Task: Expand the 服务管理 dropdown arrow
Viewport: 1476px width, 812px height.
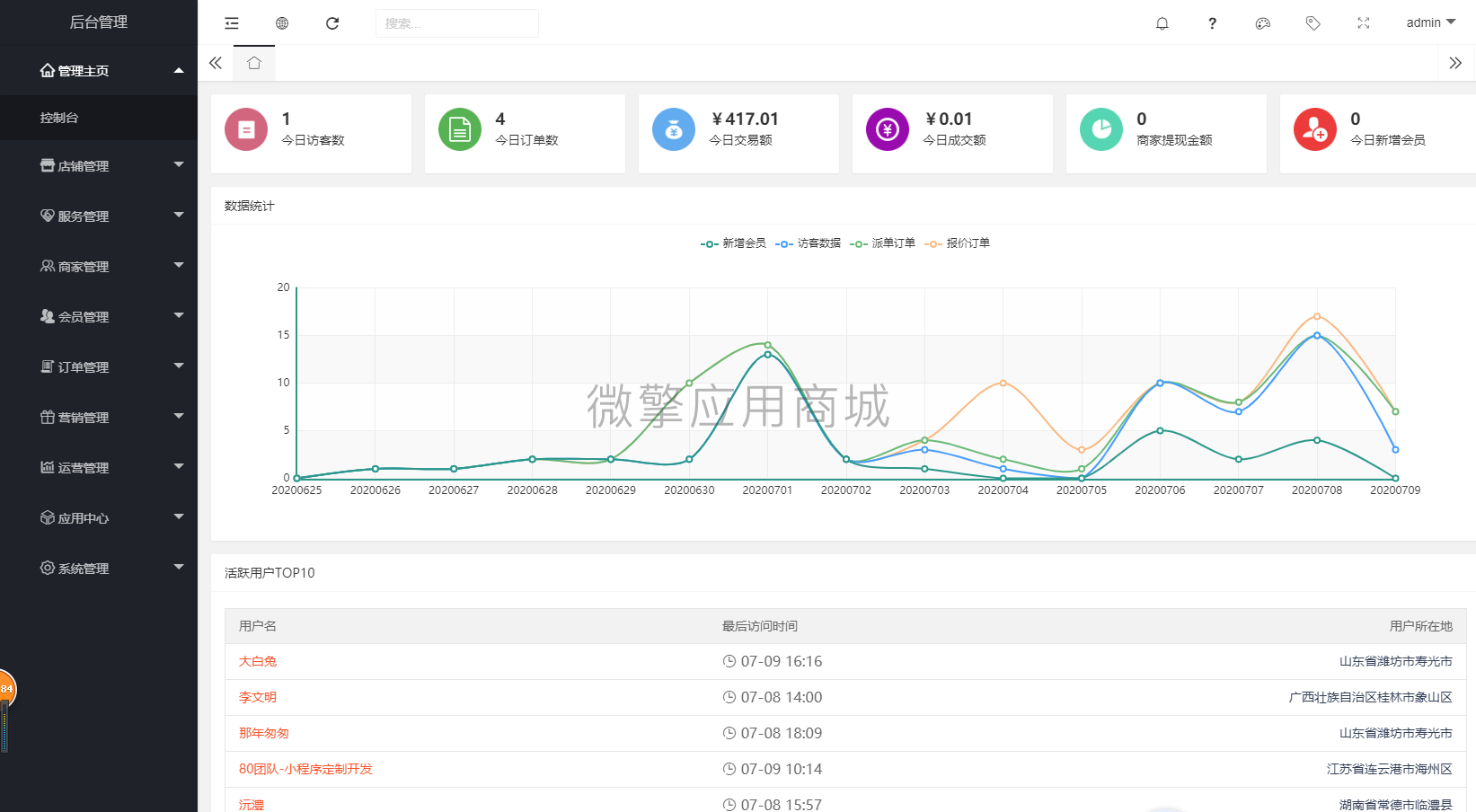Action: coord(179,215)
